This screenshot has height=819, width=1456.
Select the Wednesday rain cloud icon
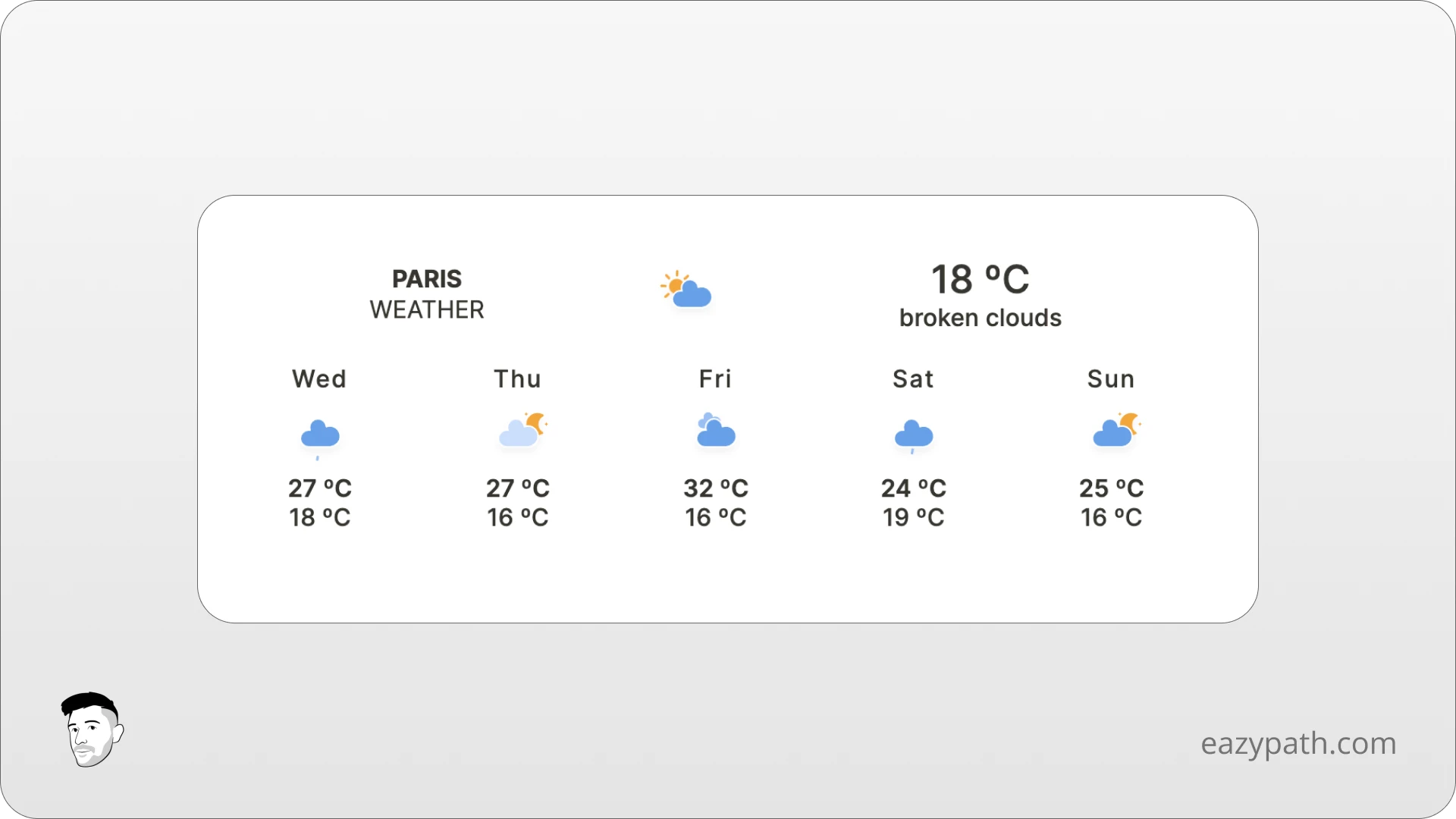tap(320, 434)
